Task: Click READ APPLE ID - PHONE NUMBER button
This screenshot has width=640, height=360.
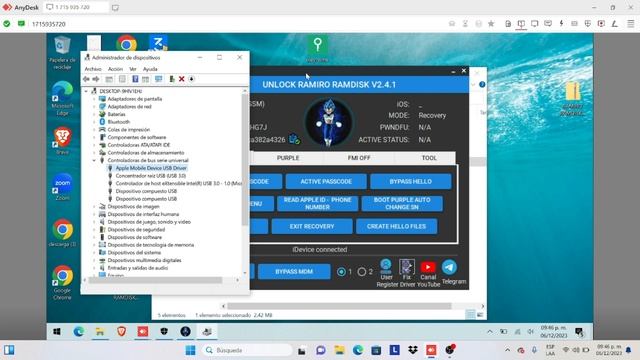Action: [318, 203]
